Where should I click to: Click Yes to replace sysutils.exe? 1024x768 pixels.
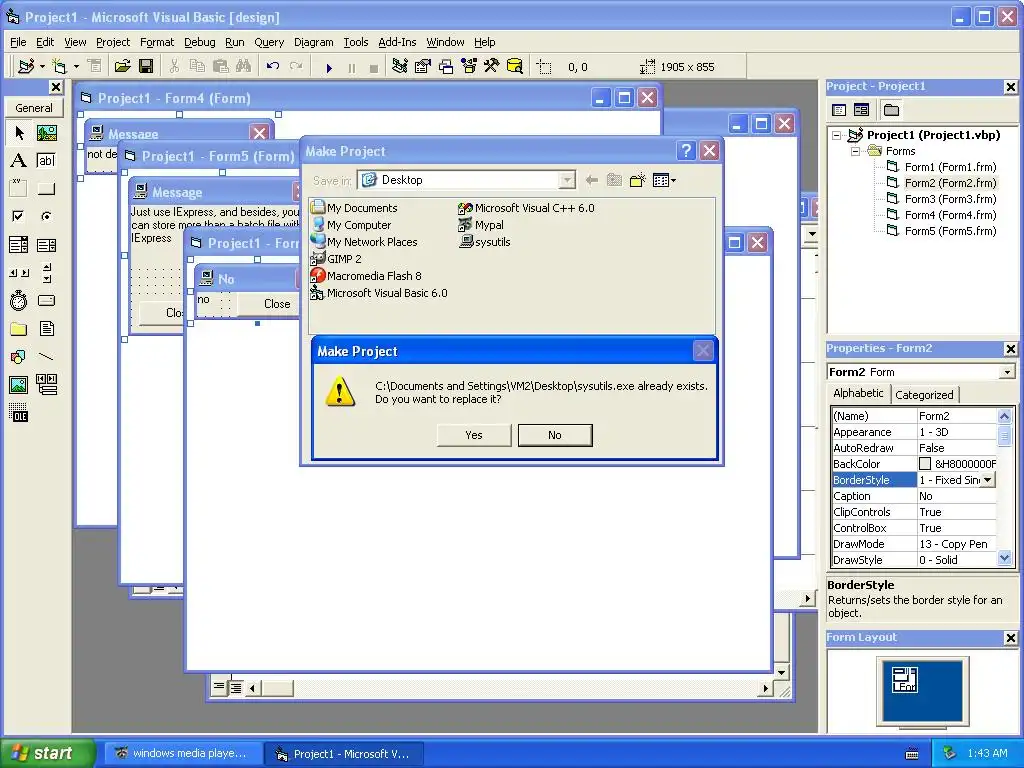(473, 435)
